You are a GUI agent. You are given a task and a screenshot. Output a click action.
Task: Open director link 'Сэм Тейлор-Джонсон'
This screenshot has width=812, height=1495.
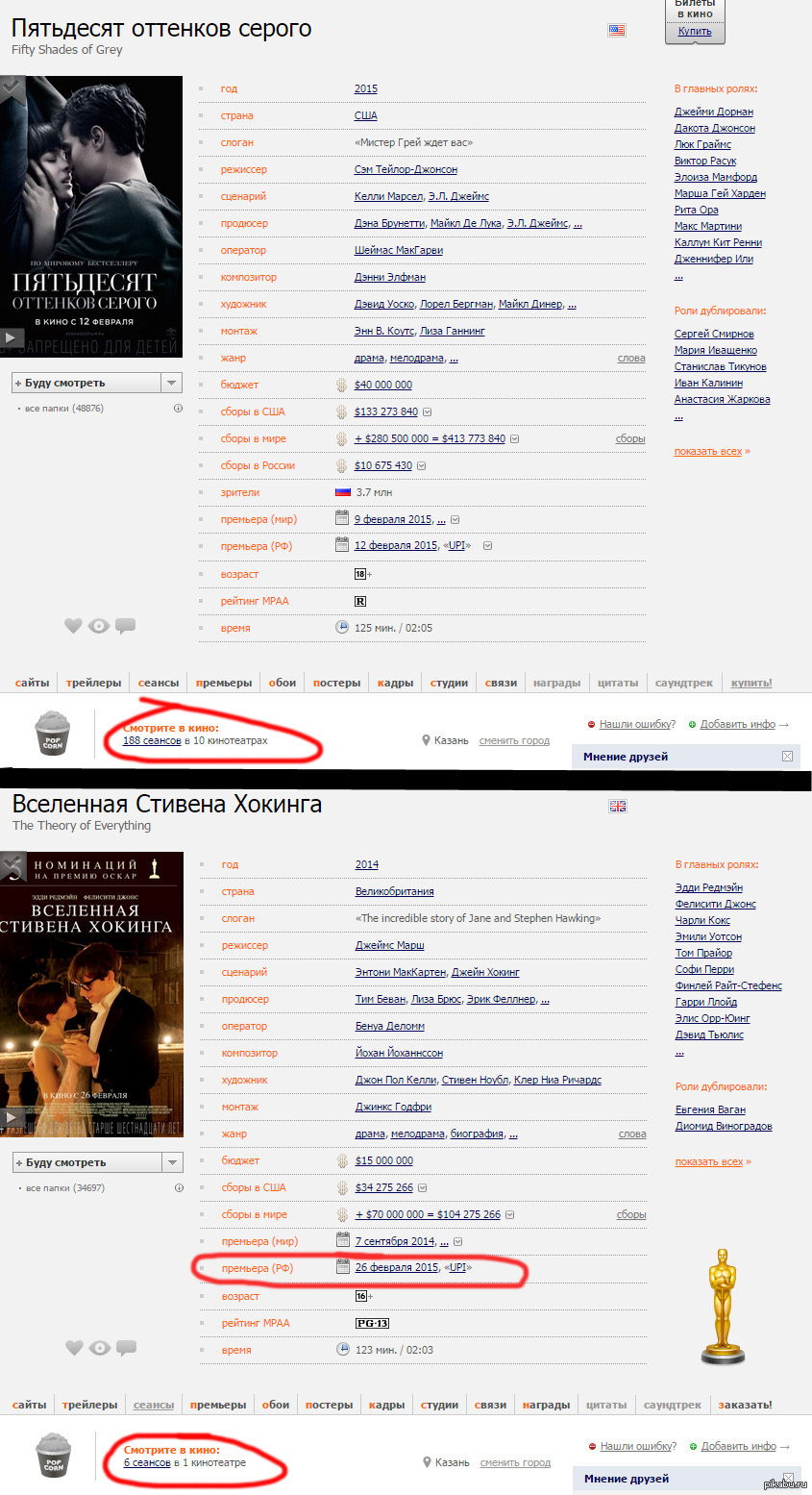(x=406, y=169)
